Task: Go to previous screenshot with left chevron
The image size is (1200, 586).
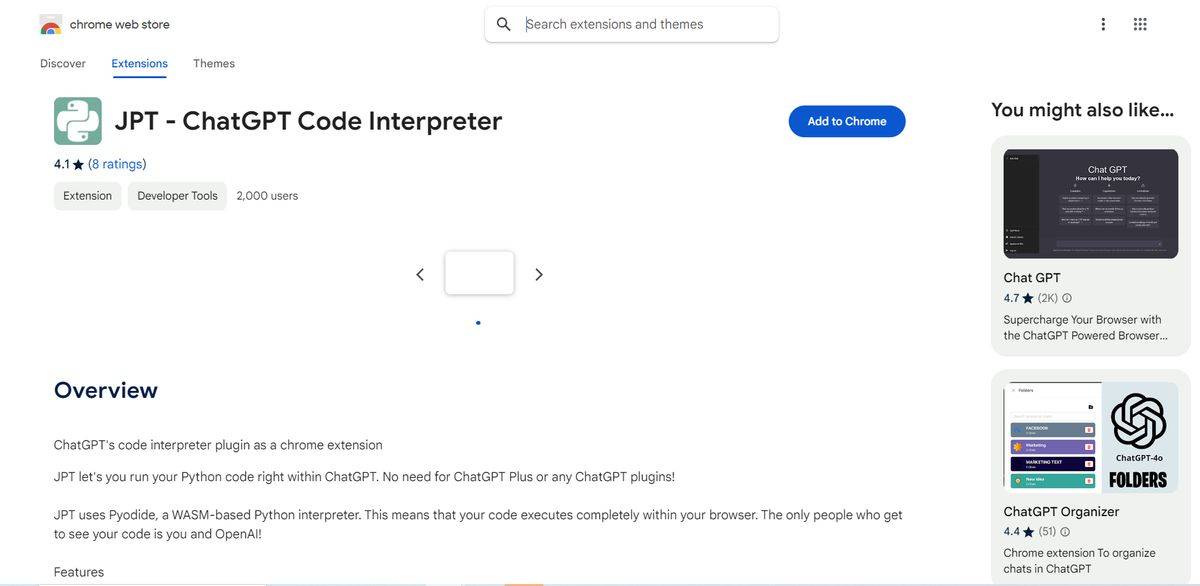Action: coord(420,274)
